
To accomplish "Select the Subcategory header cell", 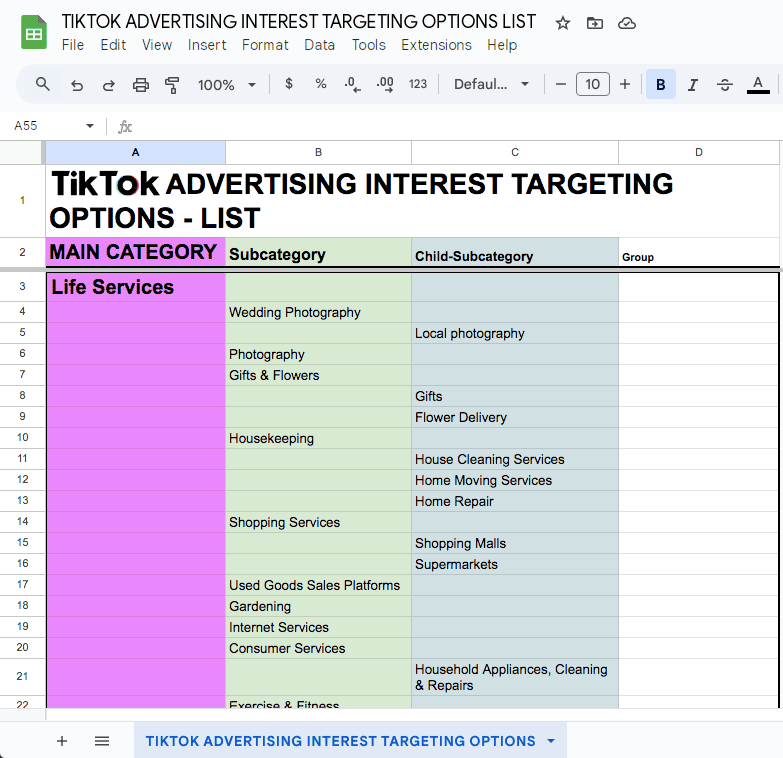I will coord(318,252).
